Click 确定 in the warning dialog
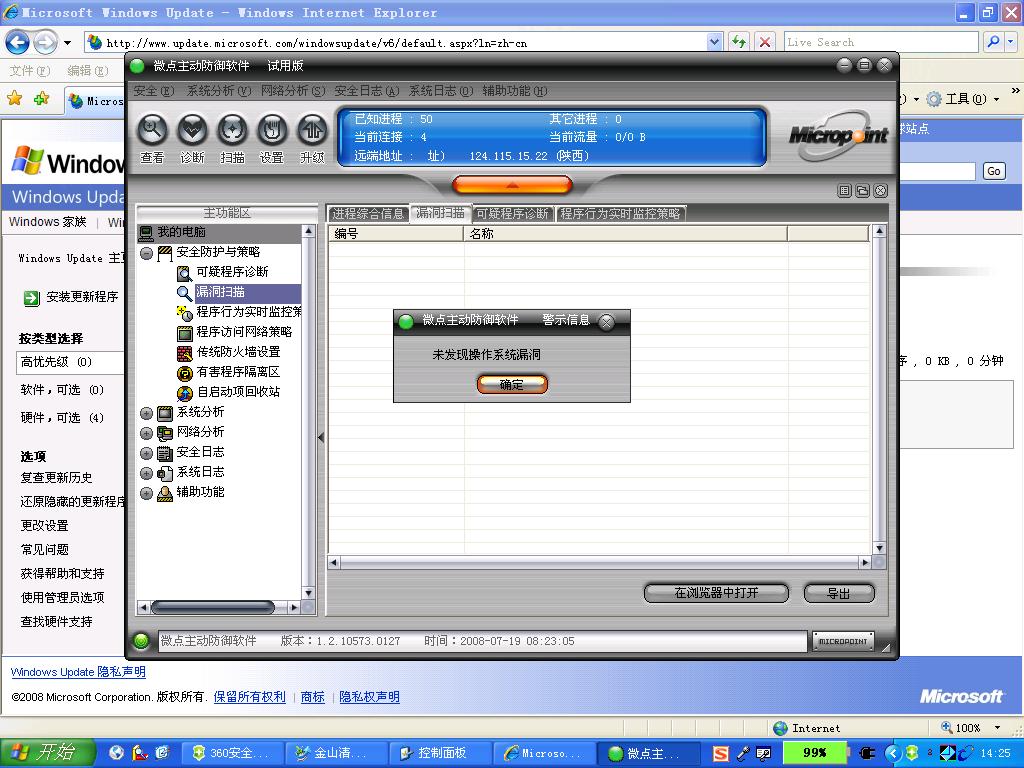1024x768 pixels. 512,385
